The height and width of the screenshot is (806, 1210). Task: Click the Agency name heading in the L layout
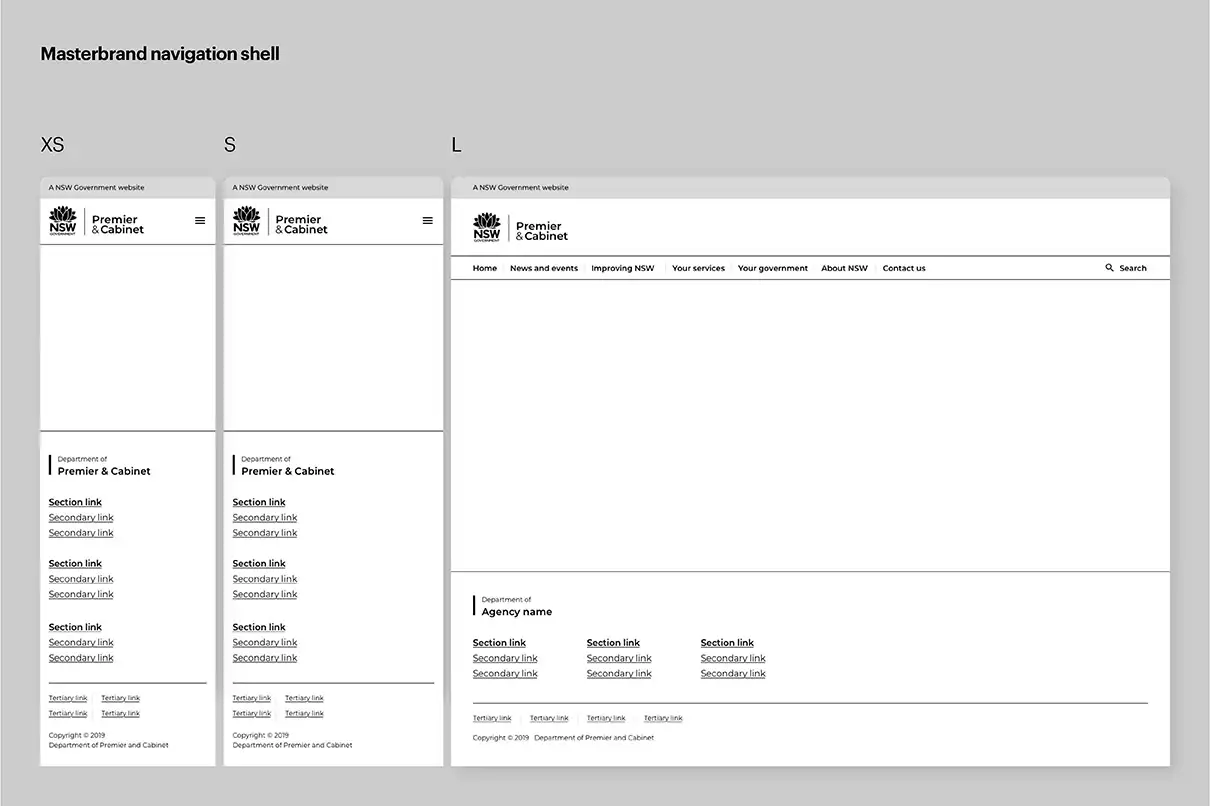click(x=514, y=611)
